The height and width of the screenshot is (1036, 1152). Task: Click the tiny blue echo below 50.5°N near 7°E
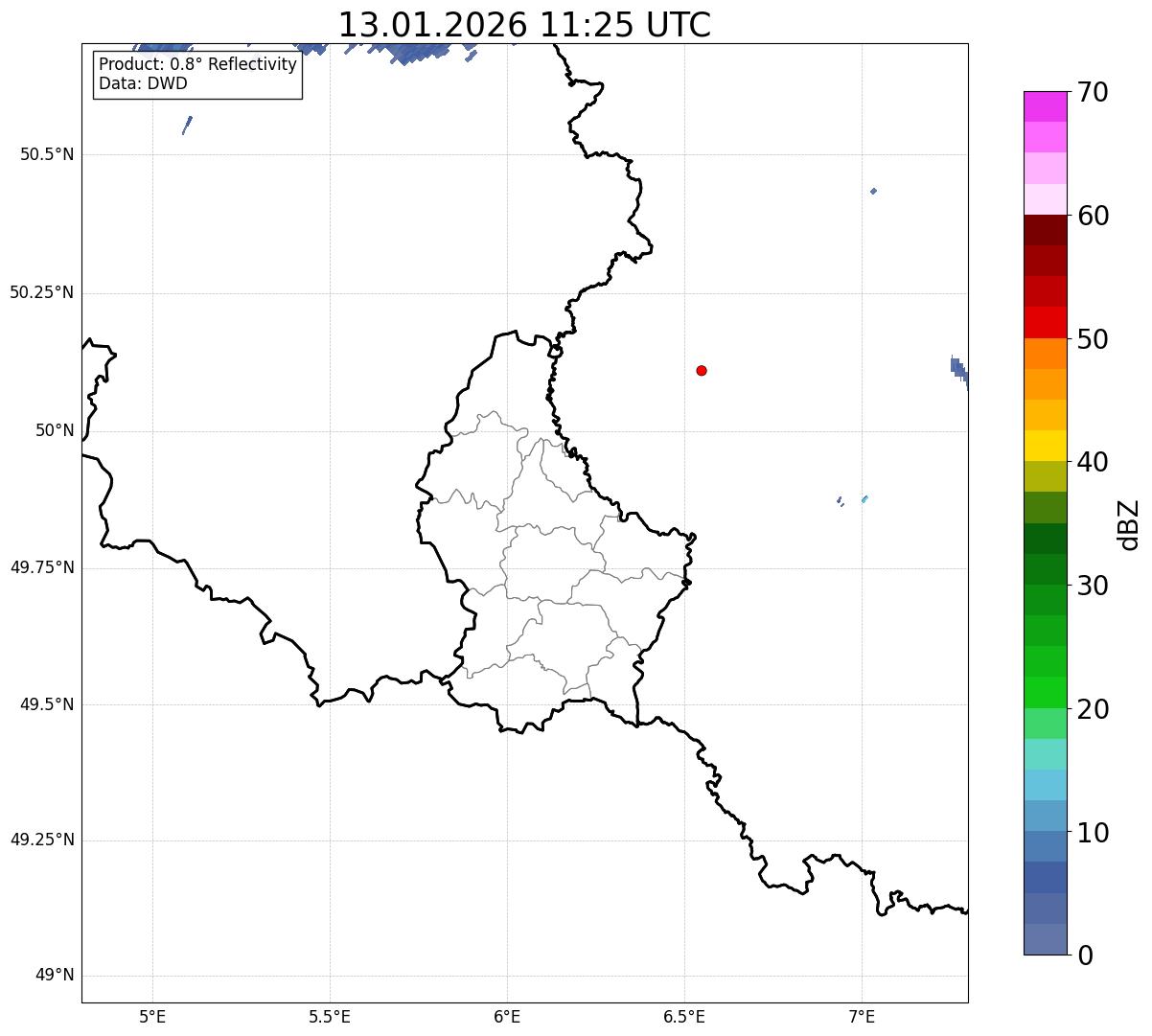click(873, 191)
